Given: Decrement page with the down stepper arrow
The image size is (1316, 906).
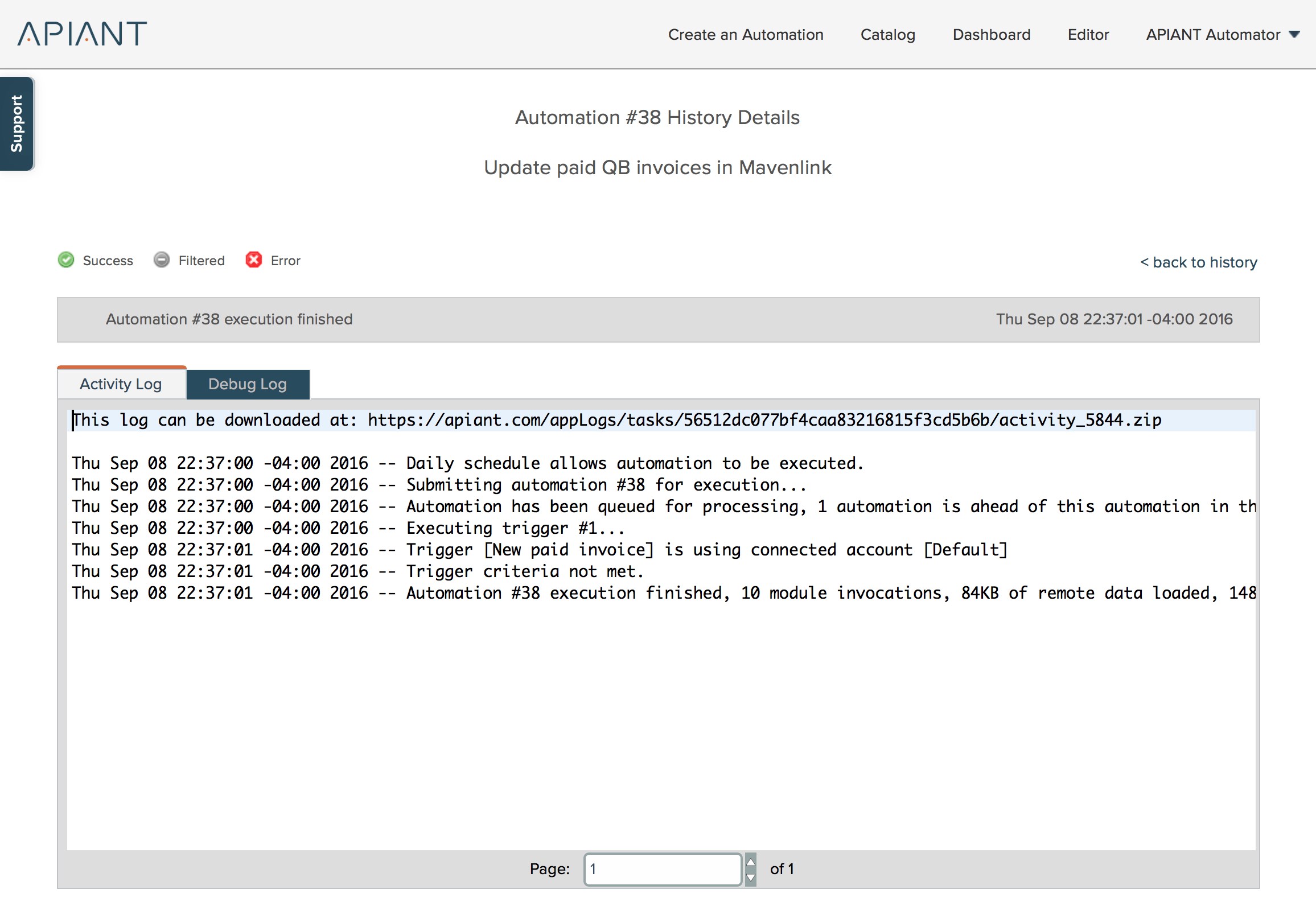Looking at the screenshot, I should (x=751, y=878).
